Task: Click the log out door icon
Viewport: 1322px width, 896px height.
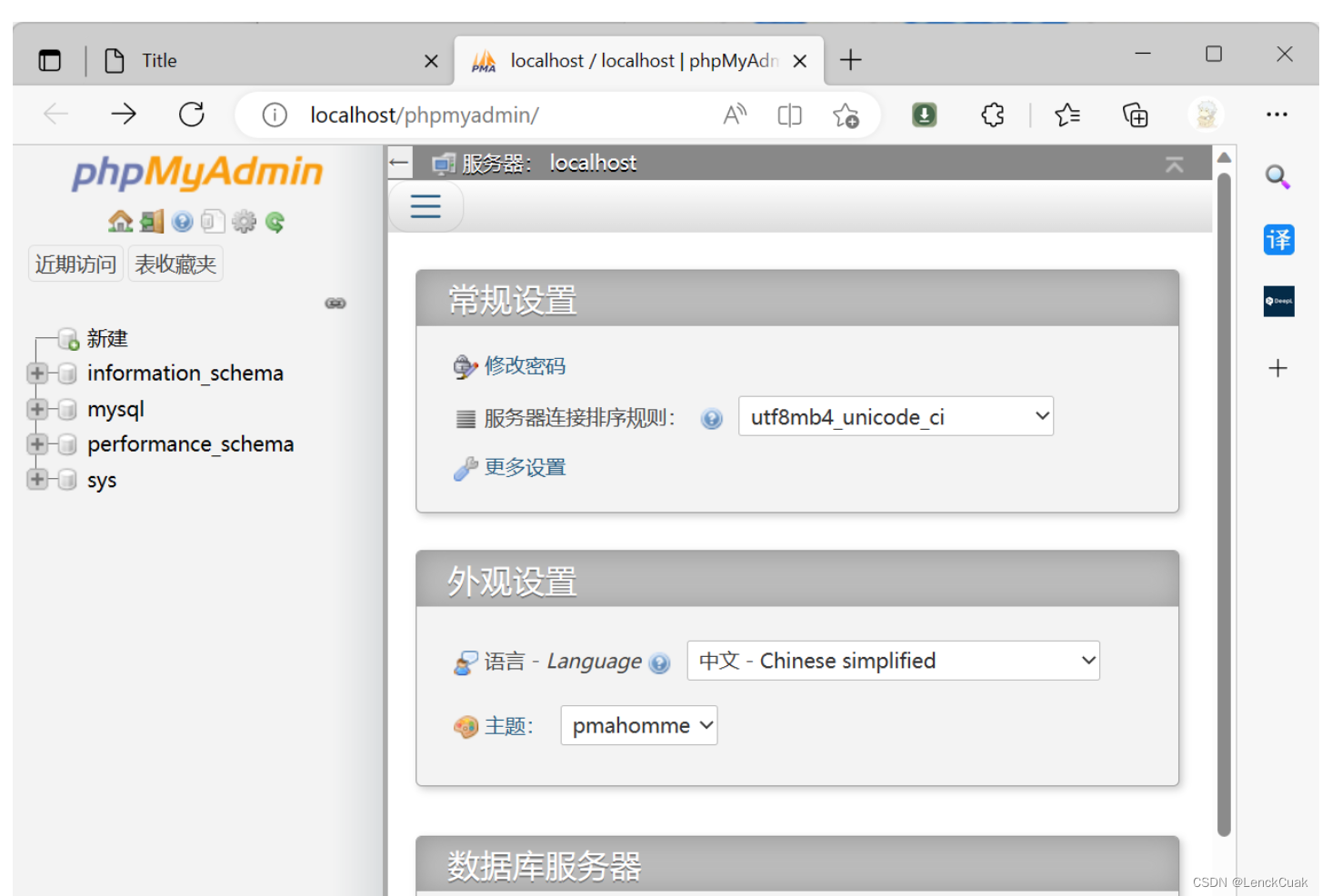Action: click(152, 221)
